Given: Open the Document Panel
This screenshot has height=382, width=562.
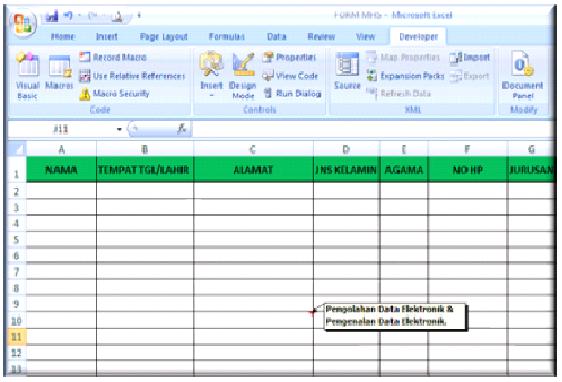Looking at the screenshot, I should click(523, 75).
